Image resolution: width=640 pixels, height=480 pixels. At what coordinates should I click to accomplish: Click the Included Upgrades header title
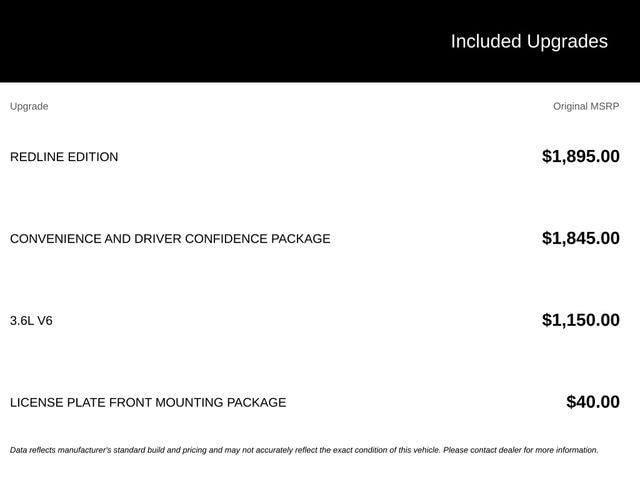click(x=529, y=42)
